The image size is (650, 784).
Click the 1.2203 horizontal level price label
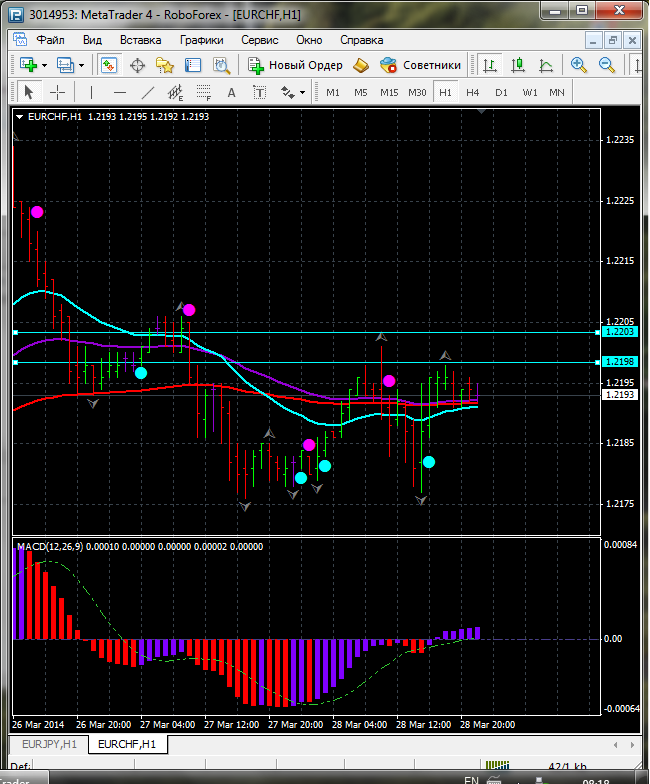[619, 331]
